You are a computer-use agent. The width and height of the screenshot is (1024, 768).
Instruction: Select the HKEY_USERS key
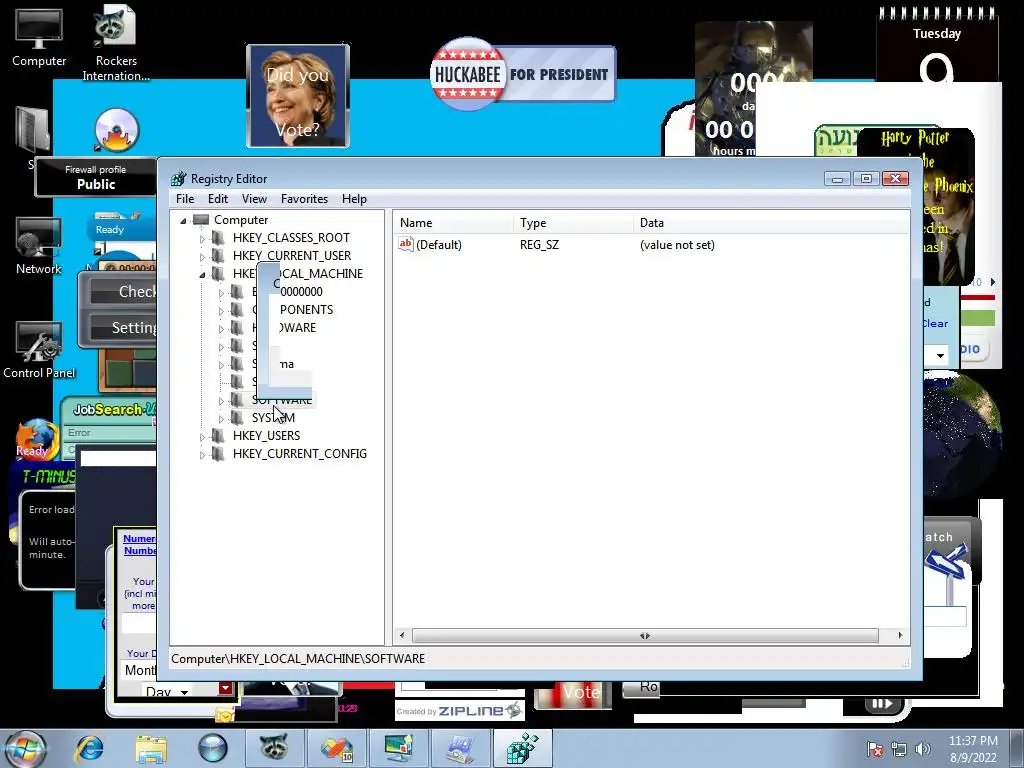click(266, 436)
